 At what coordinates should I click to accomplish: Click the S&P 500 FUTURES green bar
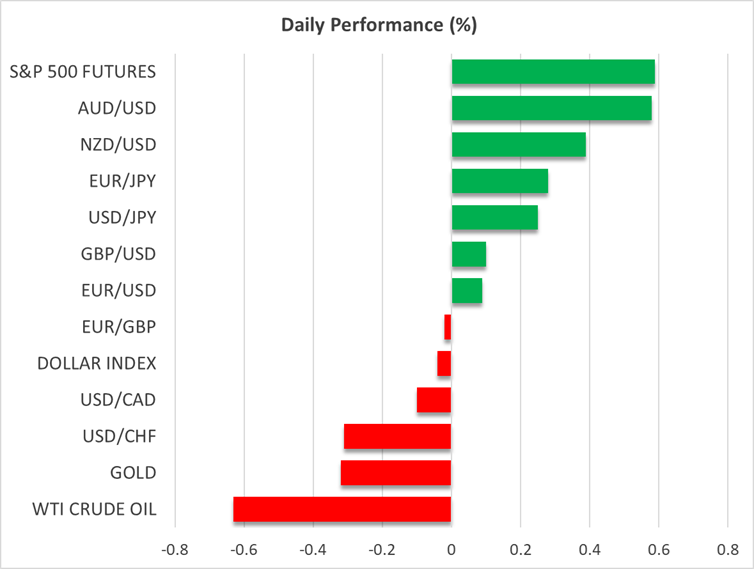coord(553,72)
